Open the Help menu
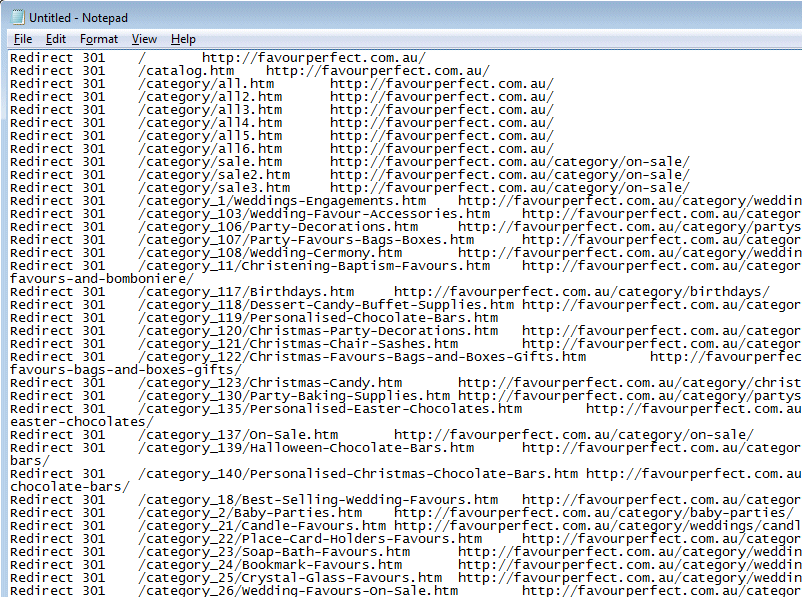This screenshot has width=802, height=597. point(183,39)
